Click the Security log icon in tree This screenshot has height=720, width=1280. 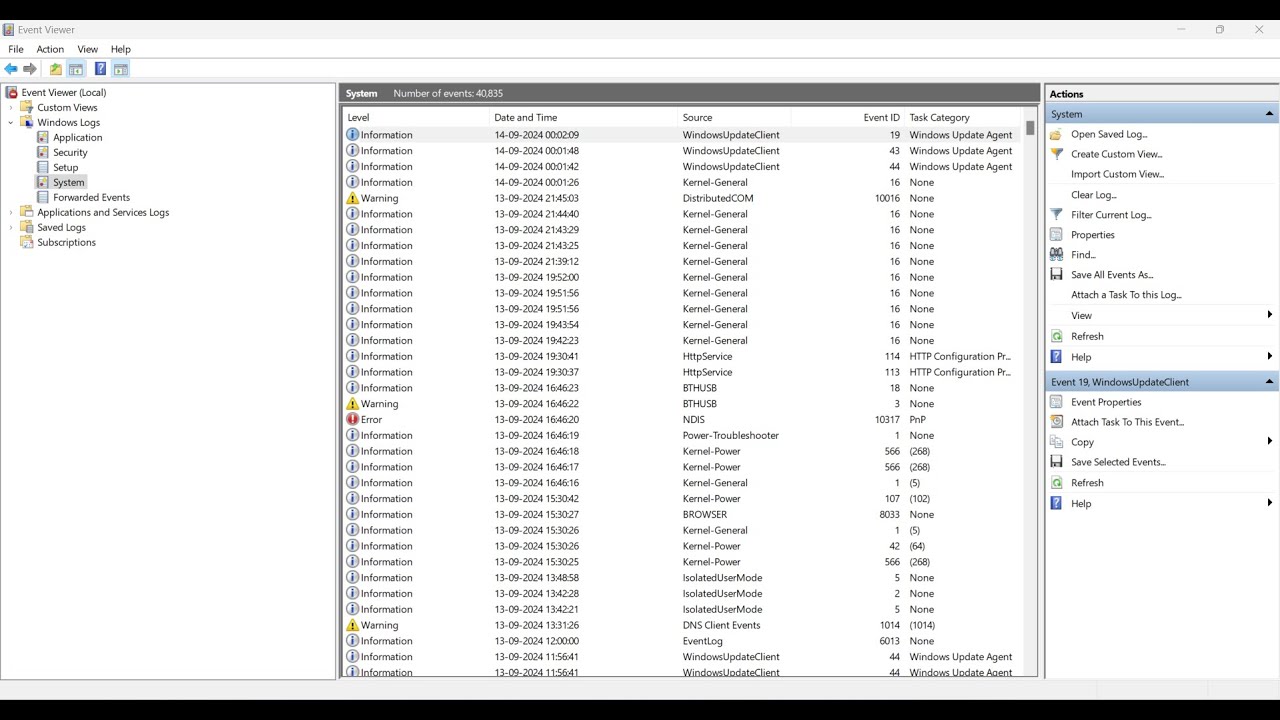click(43, 152)
